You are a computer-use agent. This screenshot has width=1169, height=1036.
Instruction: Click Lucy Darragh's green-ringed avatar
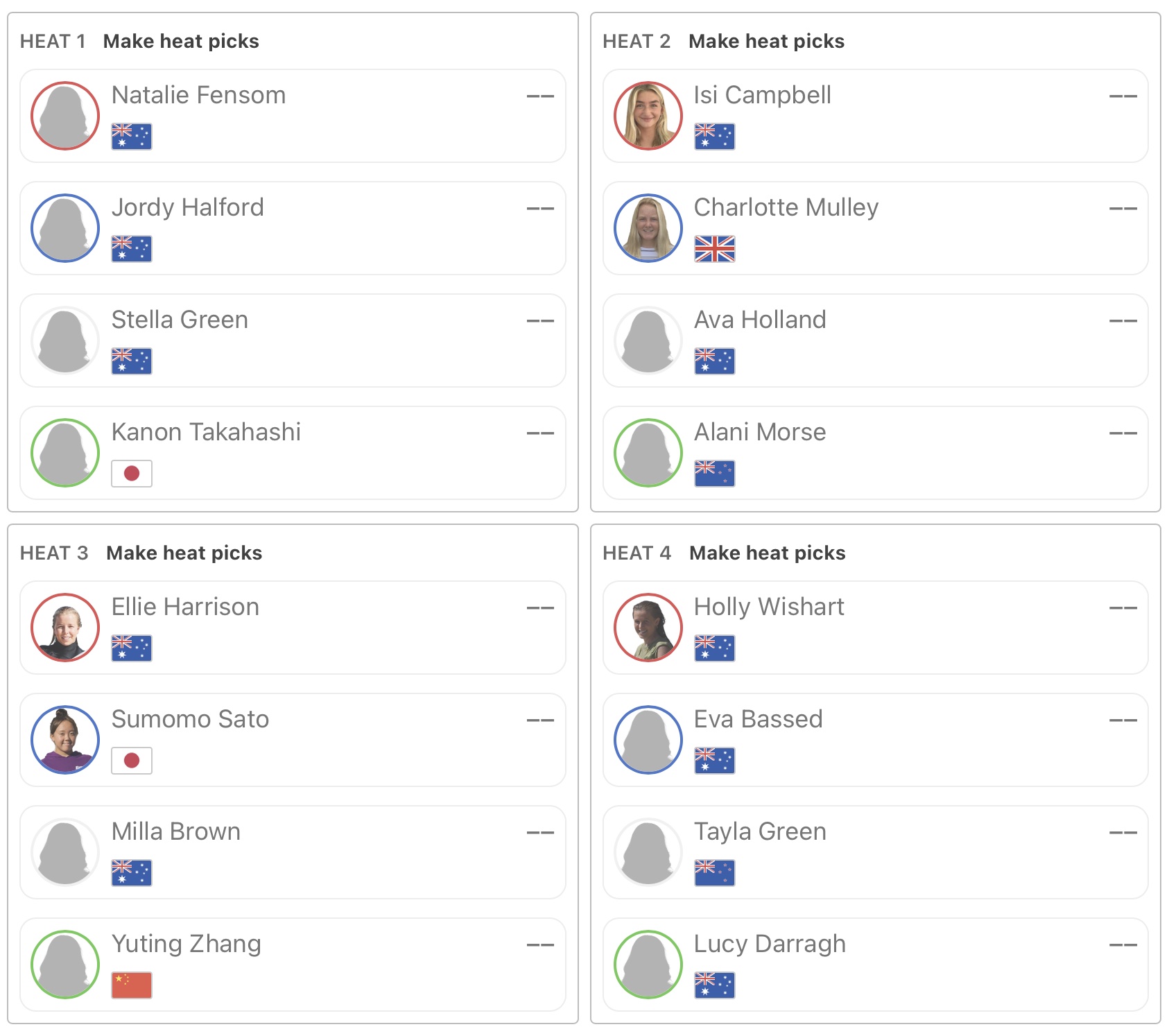(x=648, y=965)
